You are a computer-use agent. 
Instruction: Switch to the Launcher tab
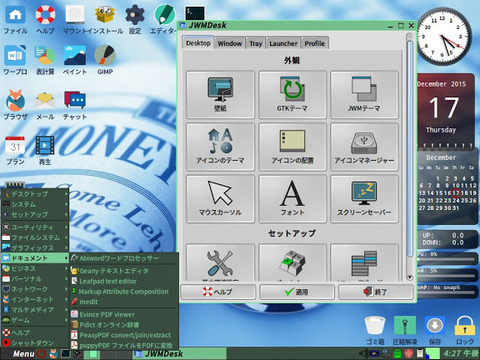coord(283,43)
